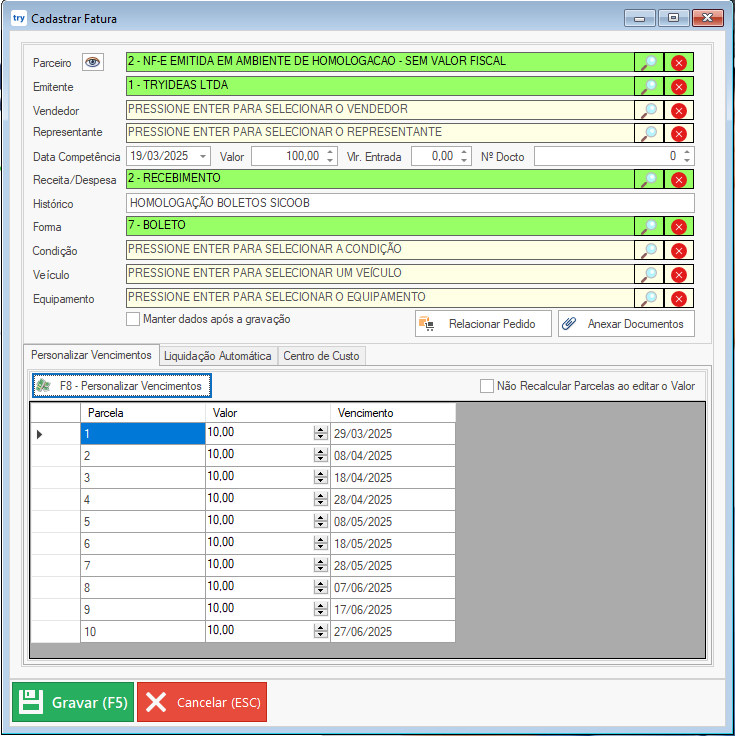Click Cancelar (ESC) button
Screen dimensions: 735x736
[202, 702]
